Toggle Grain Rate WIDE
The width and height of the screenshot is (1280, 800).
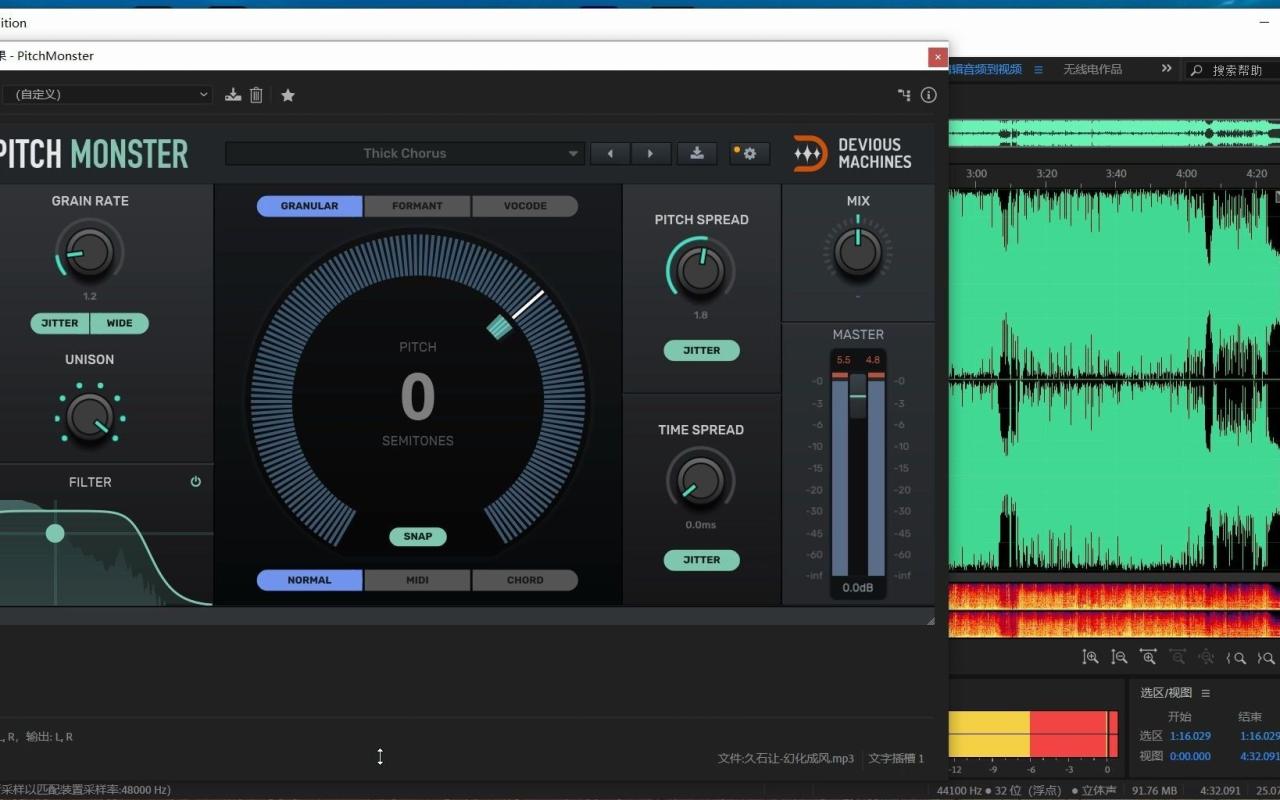point(119,323)
